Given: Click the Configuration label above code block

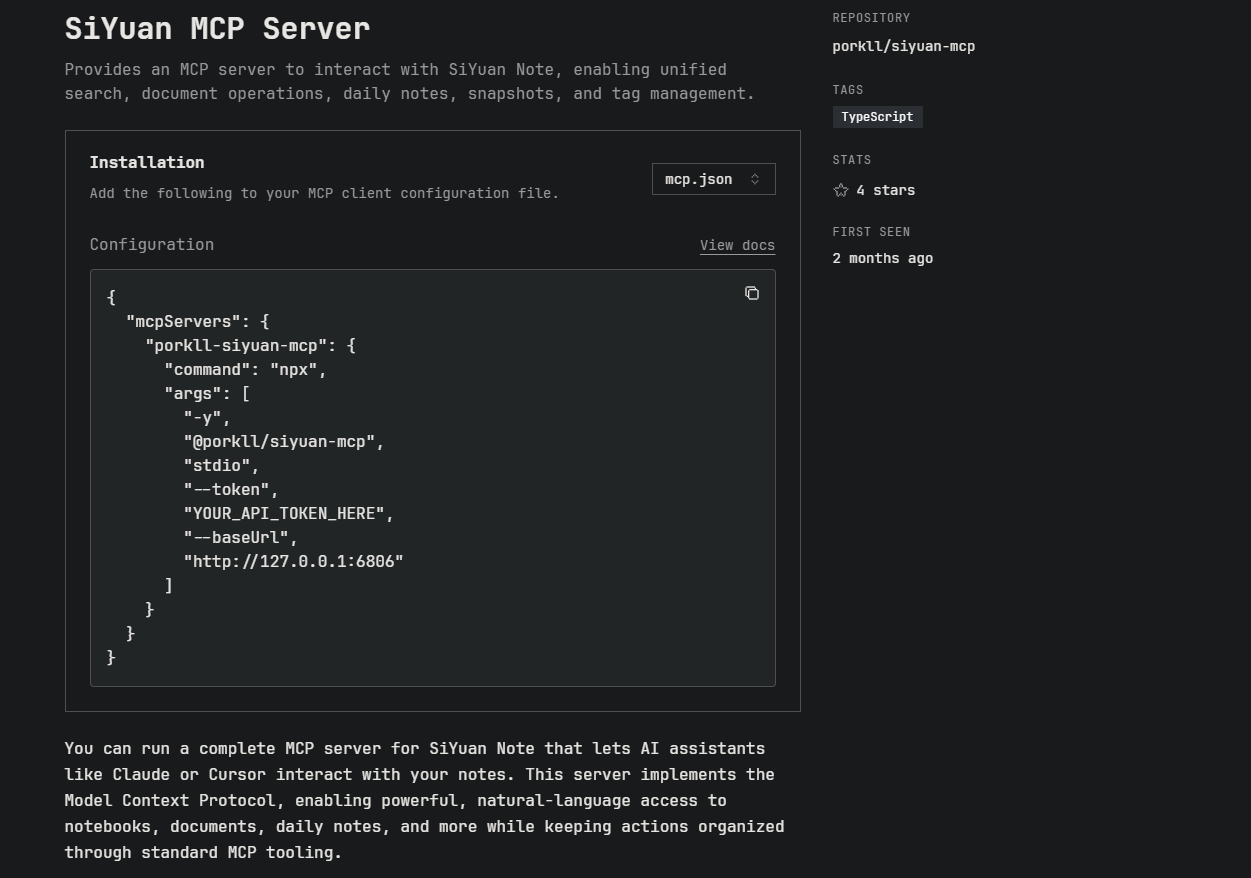Looking at the screenshot, I should pyautogui.click(x=152, y=244).
